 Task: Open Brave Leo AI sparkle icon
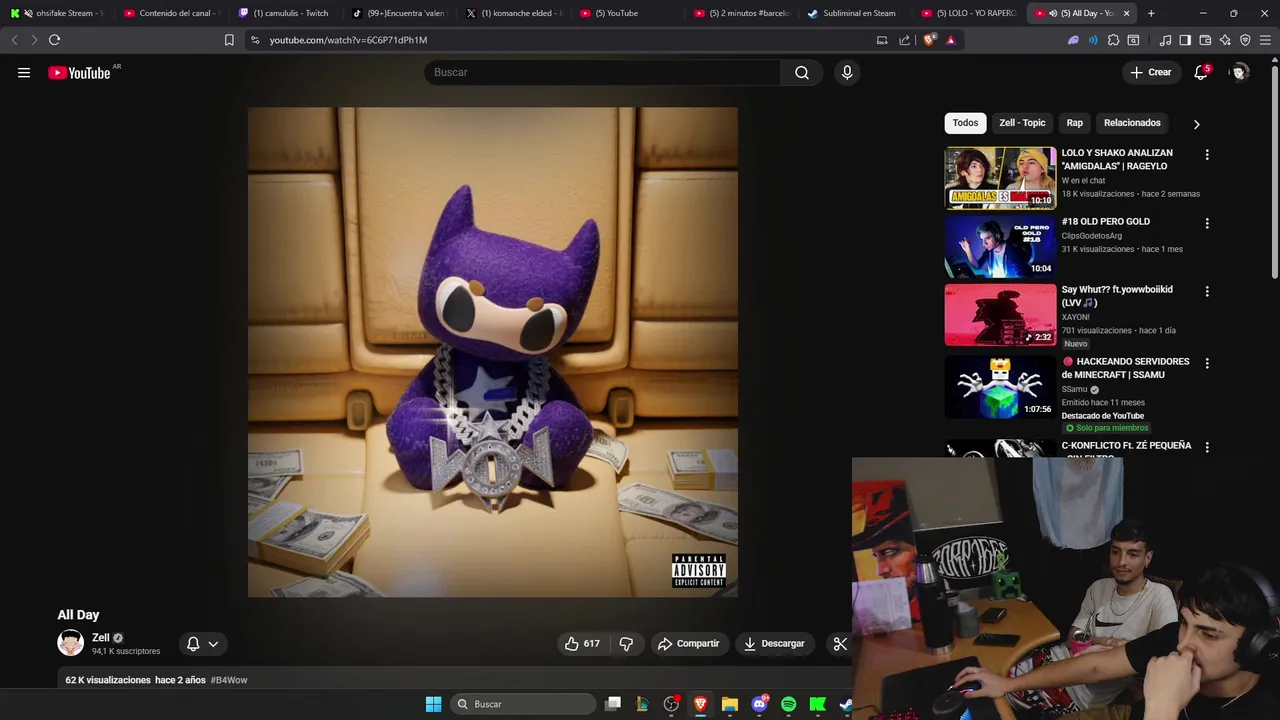pos(1225,40)
